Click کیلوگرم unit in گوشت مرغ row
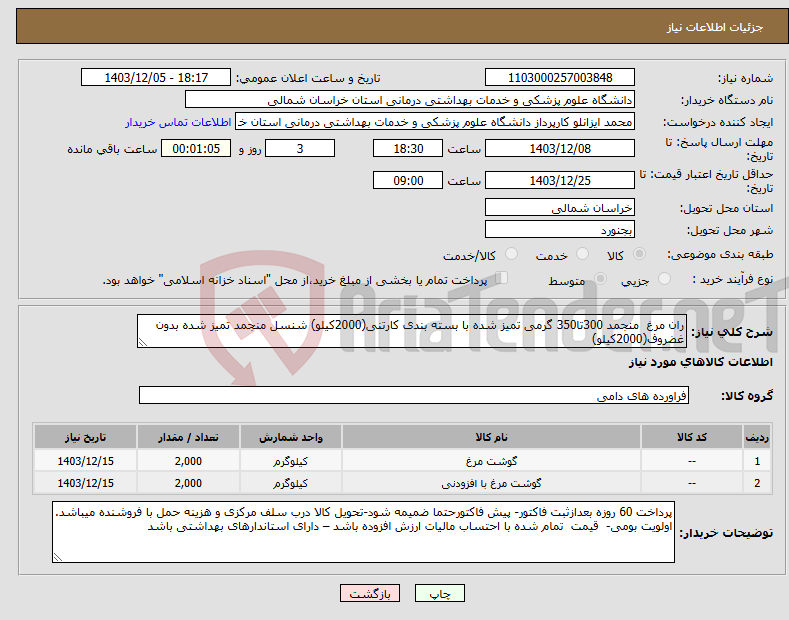 [x=290, y=461]
